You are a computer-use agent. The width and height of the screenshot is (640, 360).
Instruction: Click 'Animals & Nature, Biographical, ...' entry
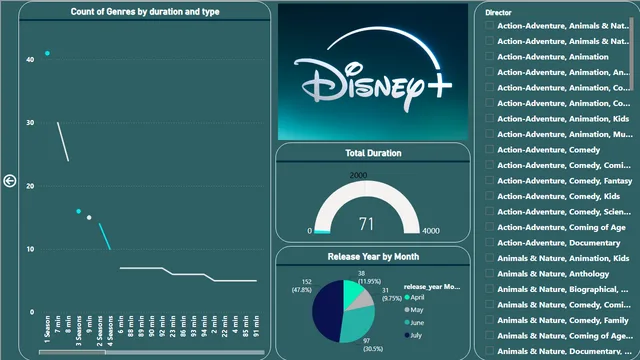pyautogui.click(x=562, y=289)
